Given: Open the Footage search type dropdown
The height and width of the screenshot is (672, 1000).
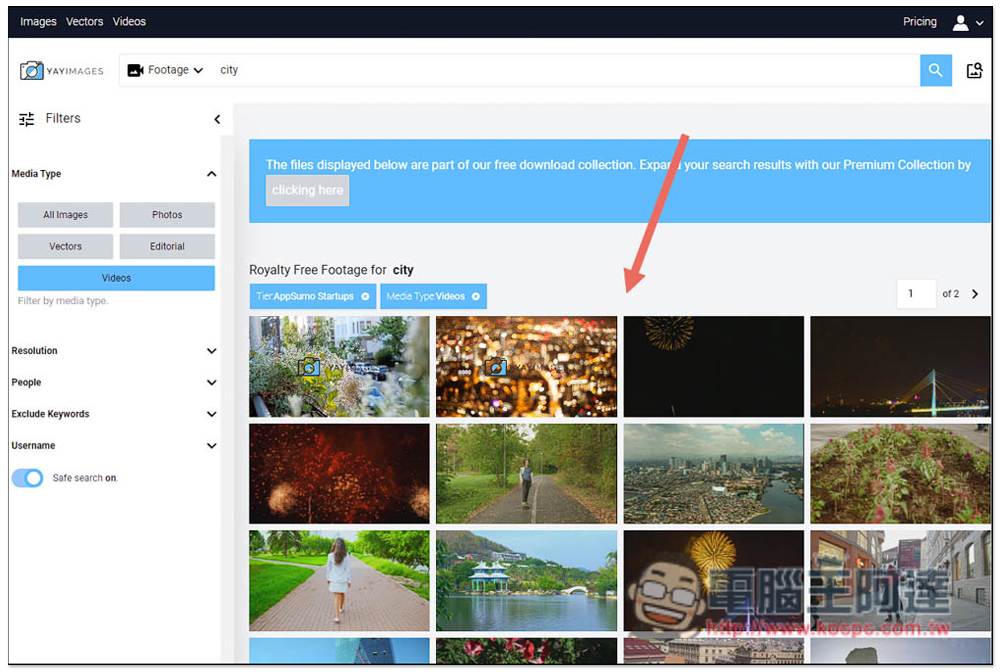Looking at the screenshot, I should click(165, 70).
